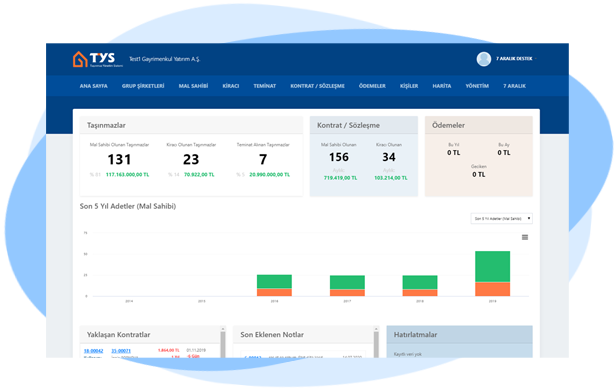Click the 70.922,00 TL amount
The height and width of the screenshot is (392, 615).
199,175
